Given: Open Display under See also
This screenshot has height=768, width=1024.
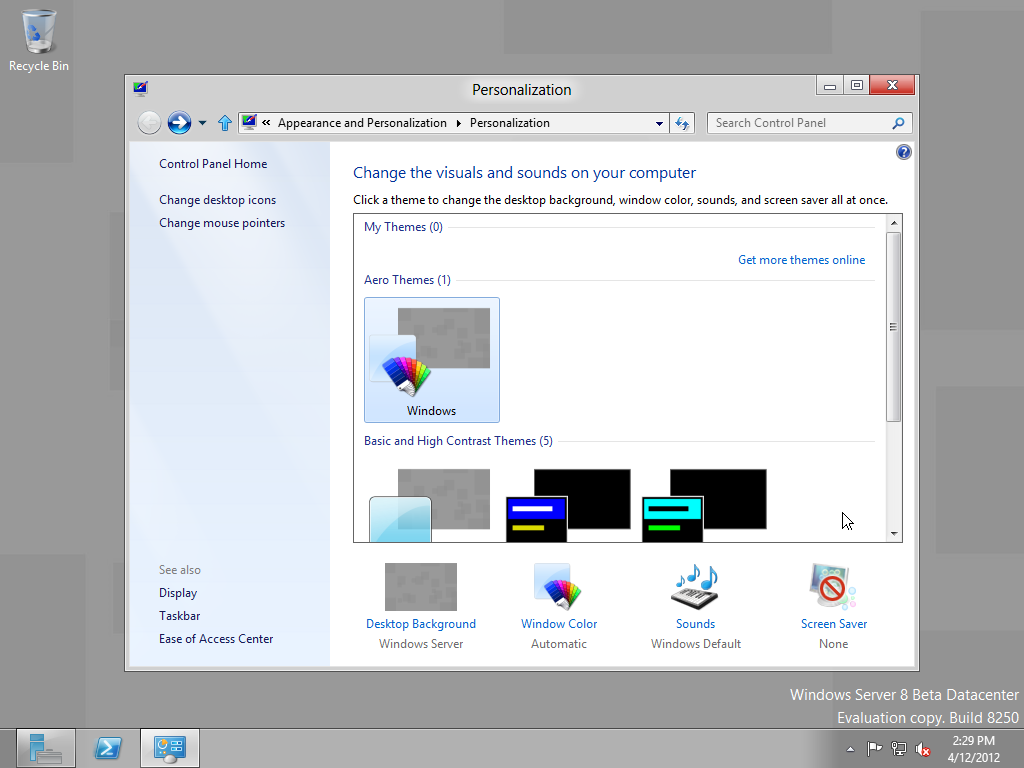Looking at the screenshot, I should pos(178,593).
